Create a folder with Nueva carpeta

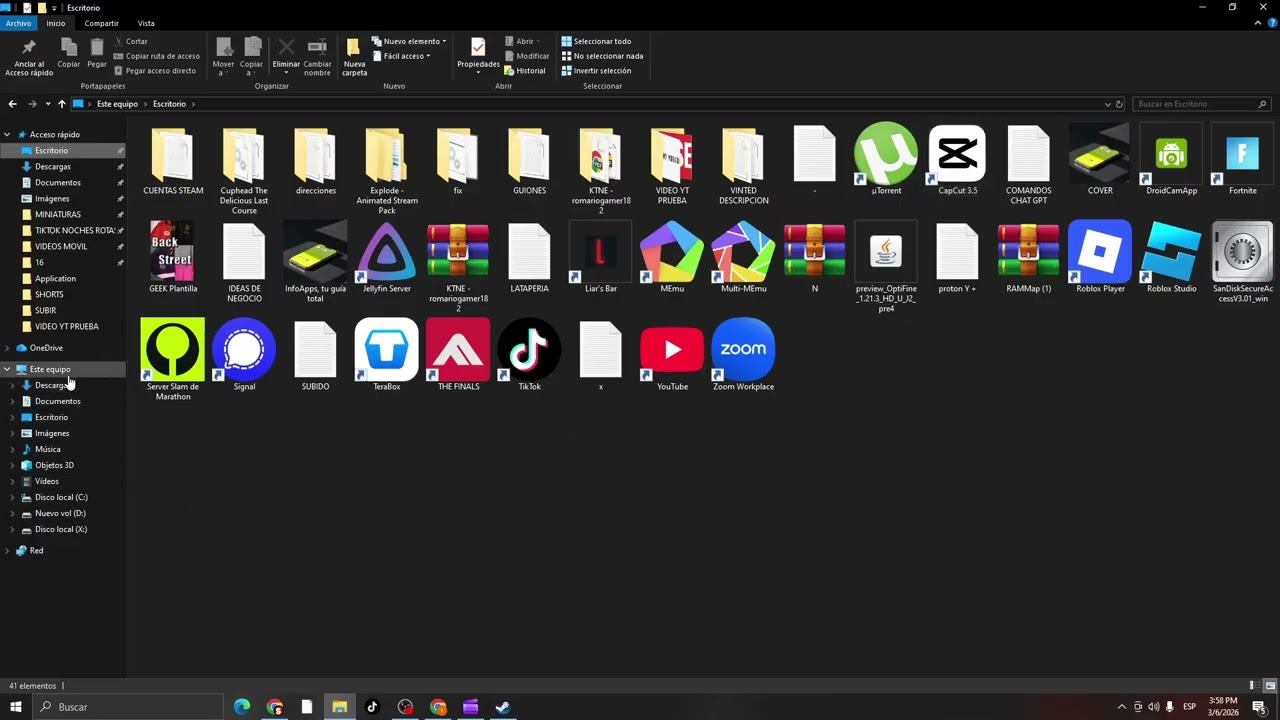click(x=354, y=56)
